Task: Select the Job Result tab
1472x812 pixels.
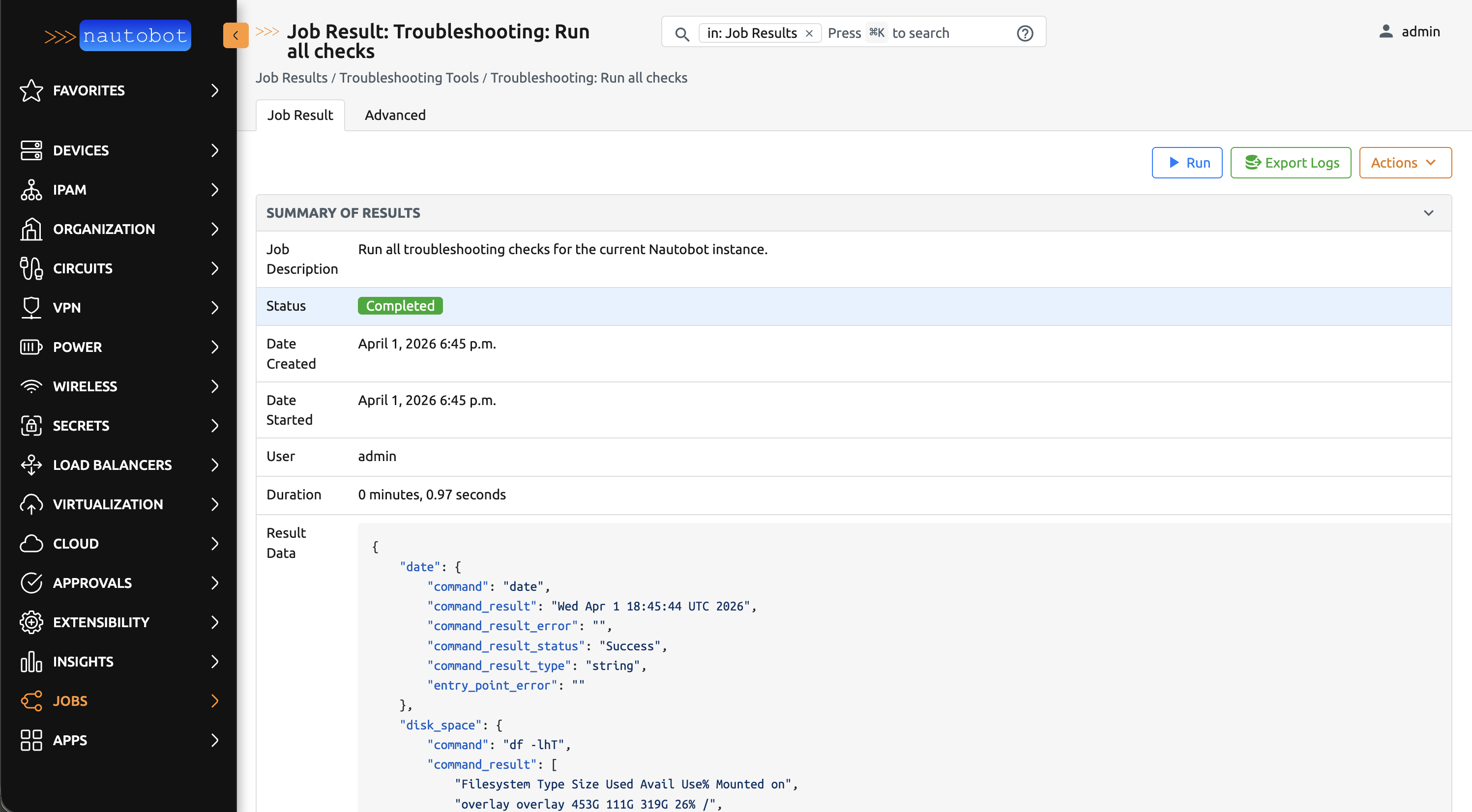Action: pyautogui.click(x=300, y=115)
